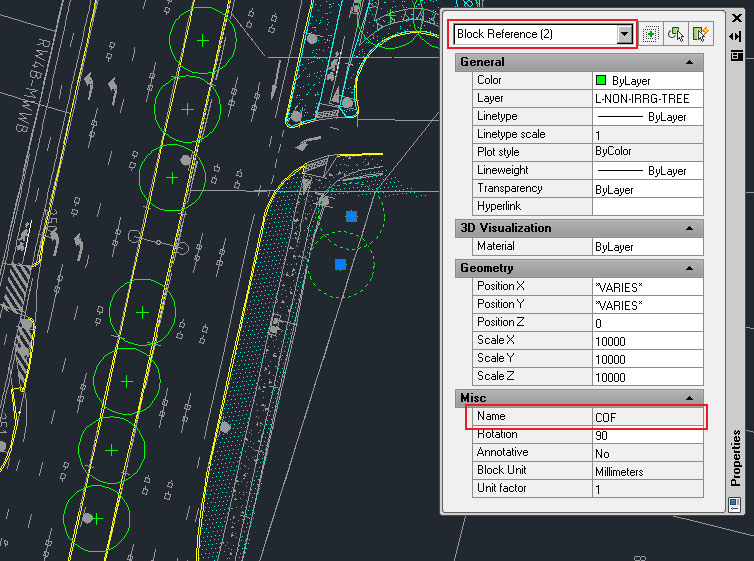Open the palette properties menu icon
Screen dimensions: 754x561
tap(735, 54)
